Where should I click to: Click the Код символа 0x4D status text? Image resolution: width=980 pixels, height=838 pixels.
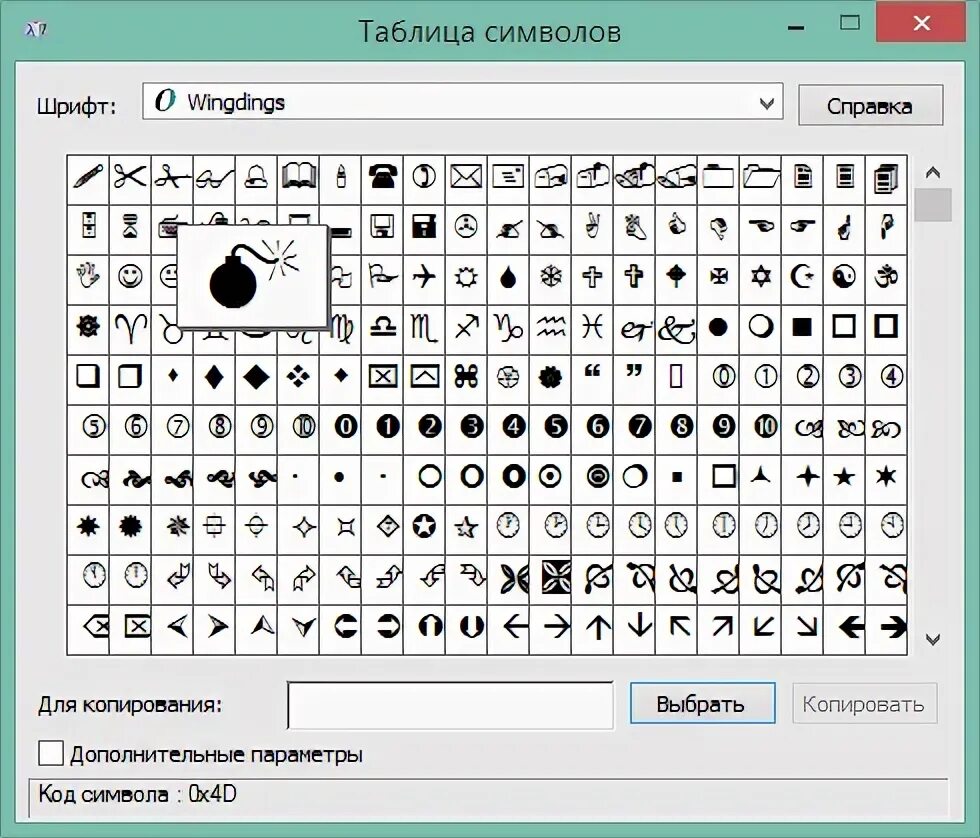[137, 794]
